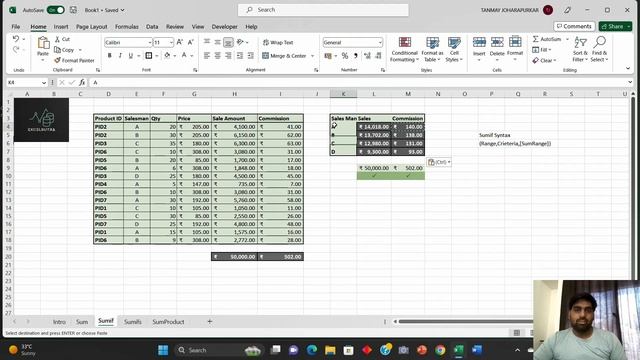
Task: Click the taskbar Search box
Action: 218,350
